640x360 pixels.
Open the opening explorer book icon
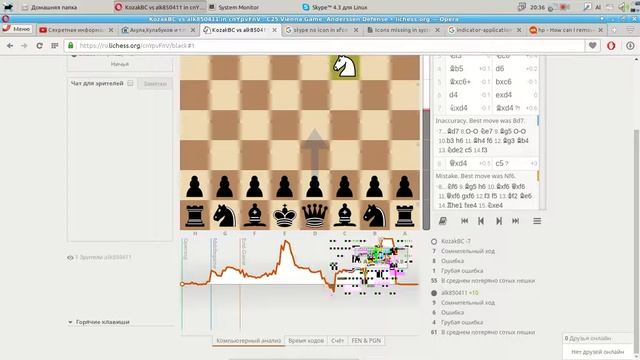[442, 221]
